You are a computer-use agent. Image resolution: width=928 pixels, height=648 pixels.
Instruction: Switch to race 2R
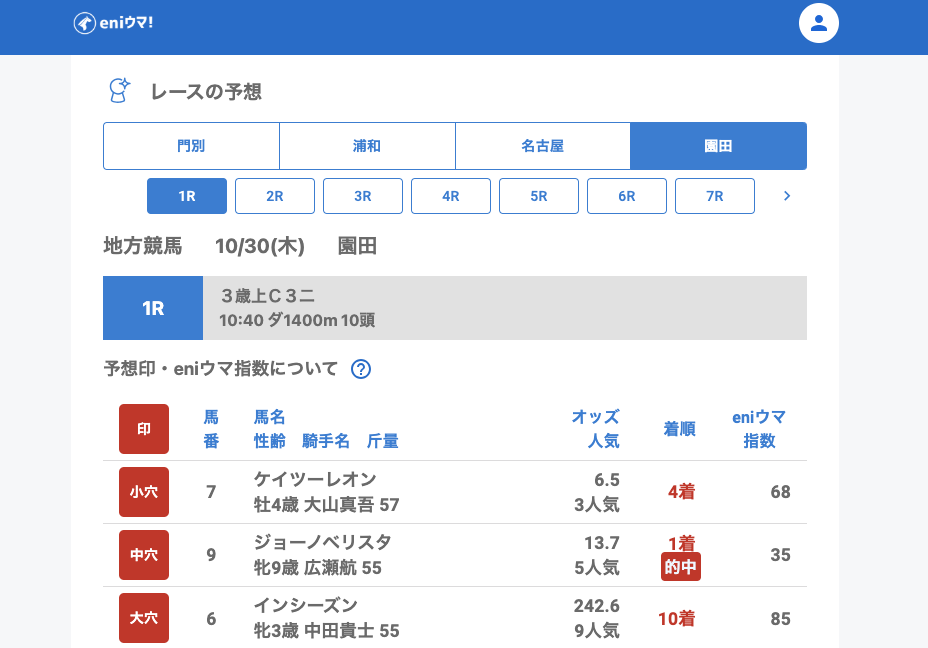pyautogui.click(x=275, y=196)
